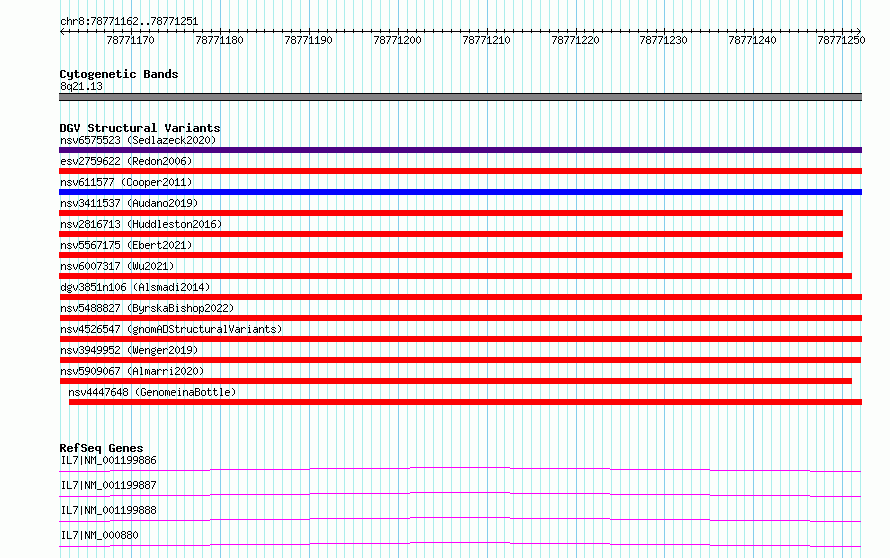The image size is (890, 558).
Task: Open variant nsv611577 (Cooper2011) label
Action: [126, 182]
